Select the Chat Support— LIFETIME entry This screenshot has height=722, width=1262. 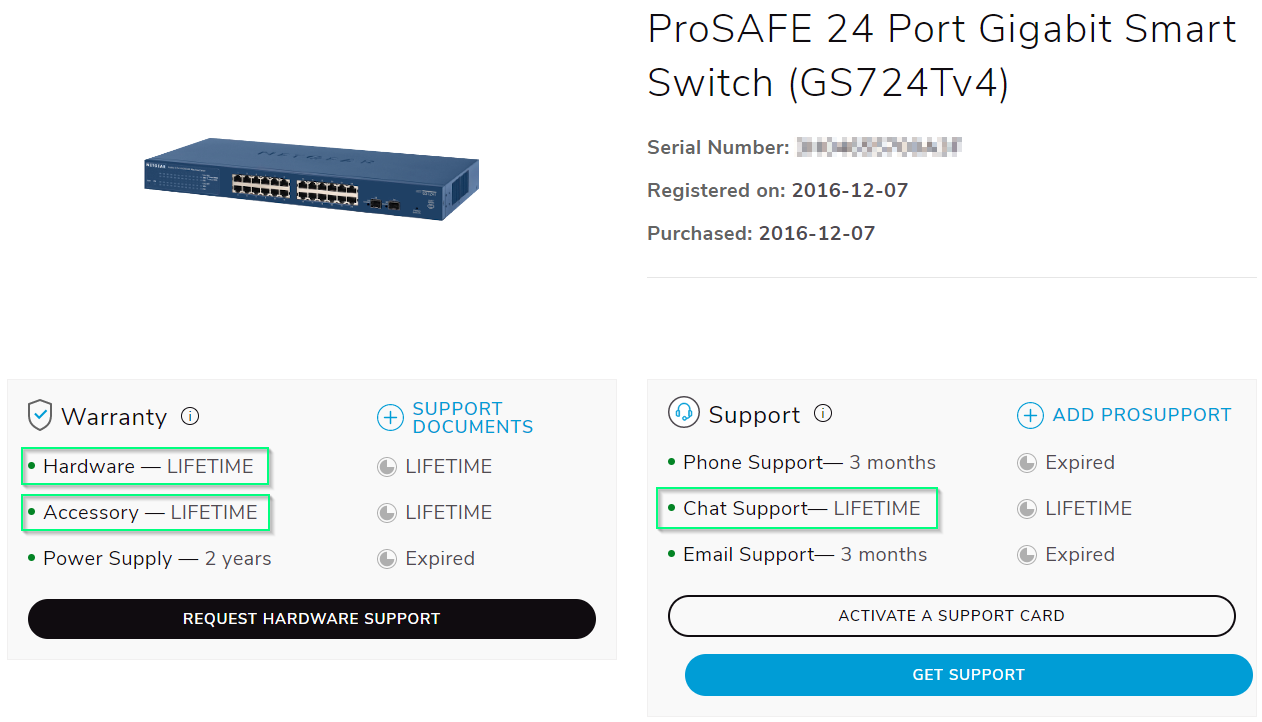pyautogui.click(x=800, y=508)
